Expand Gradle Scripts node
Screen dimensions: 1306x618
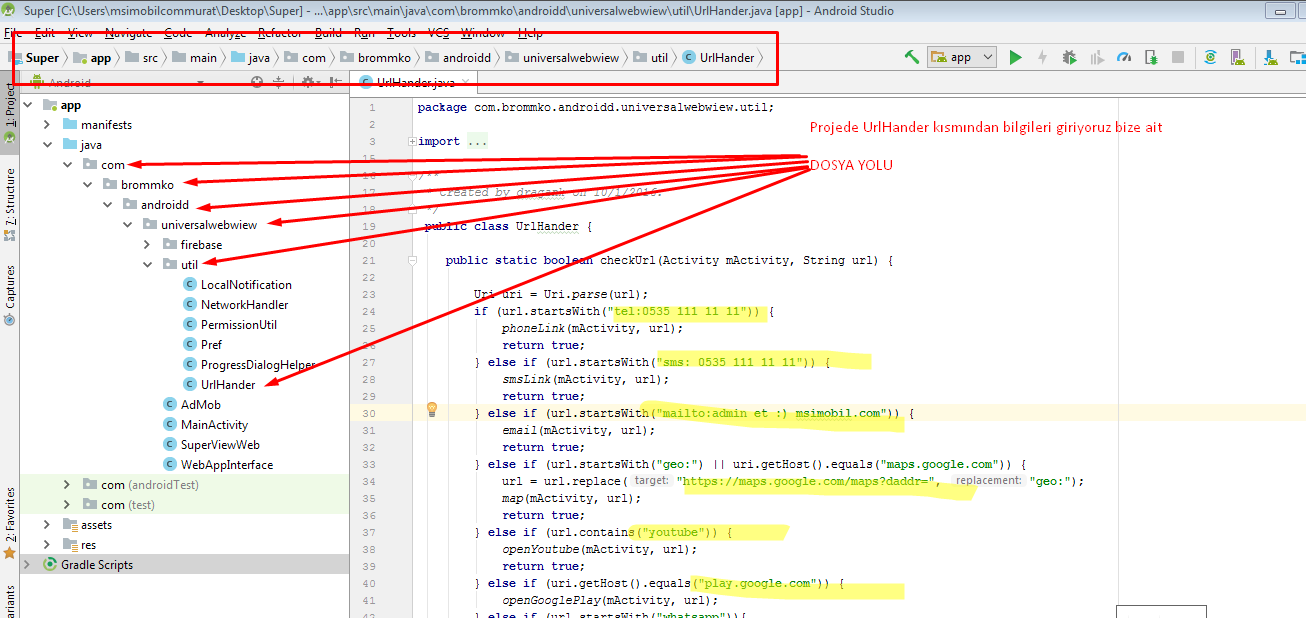click(27, 565)
